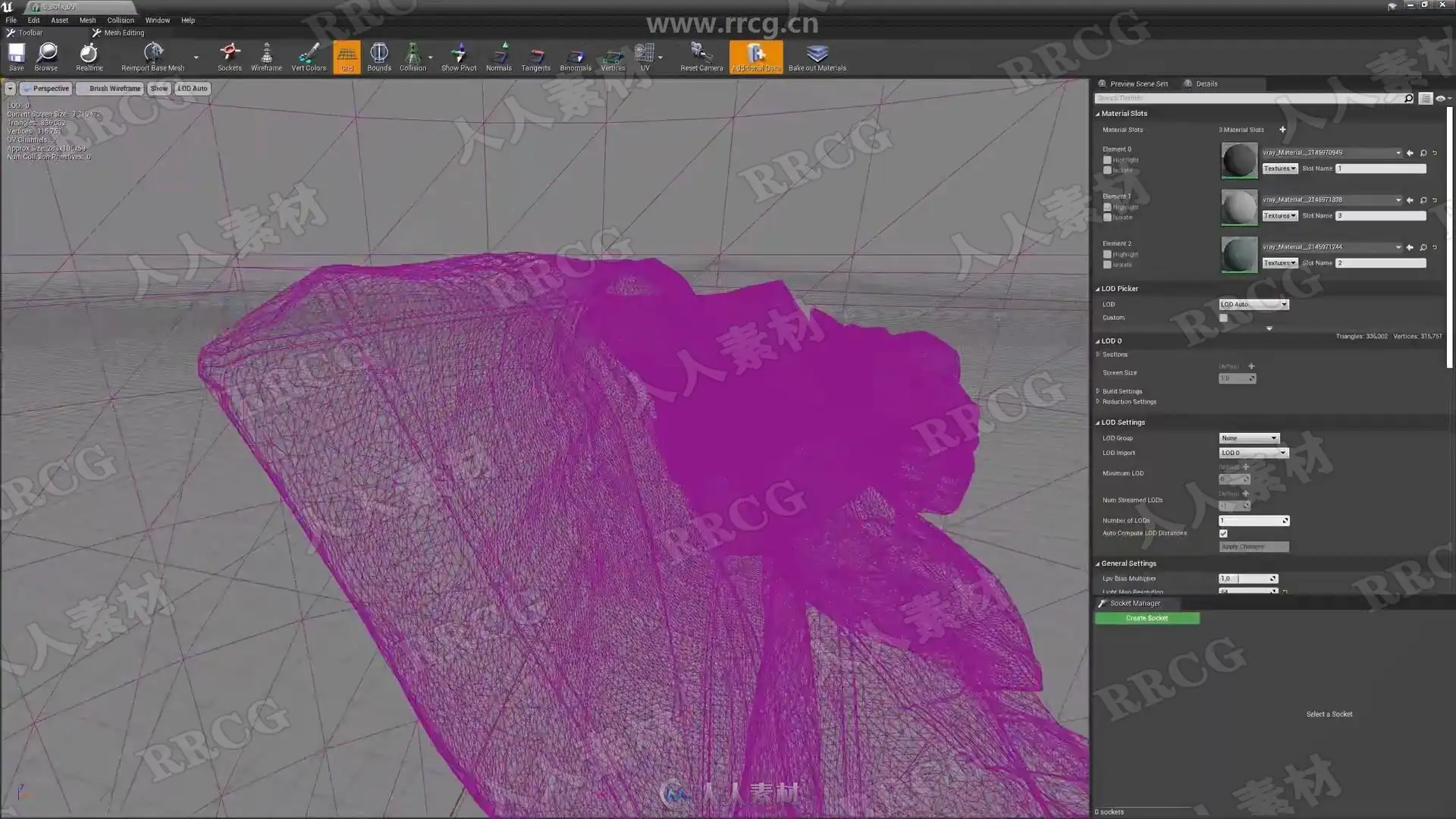Open the Collision menu
This screenshot has width=1456, height=819.
click(x=120, y=20)
